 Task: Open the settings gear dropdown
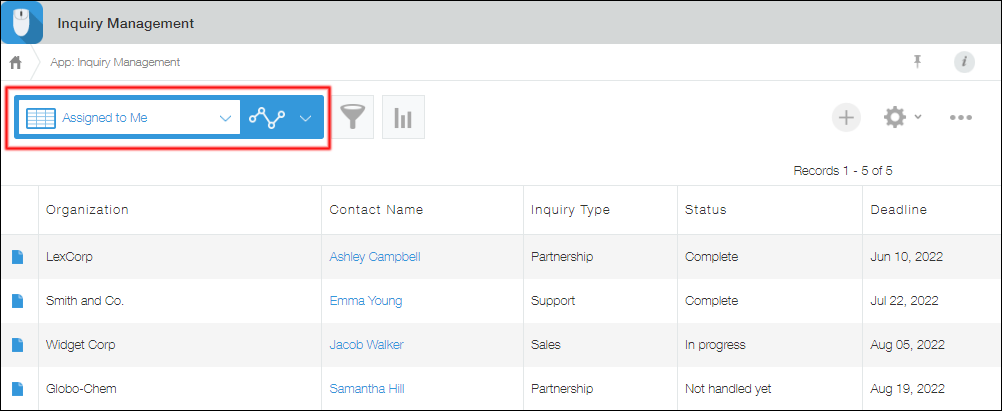tap(901, 117)
